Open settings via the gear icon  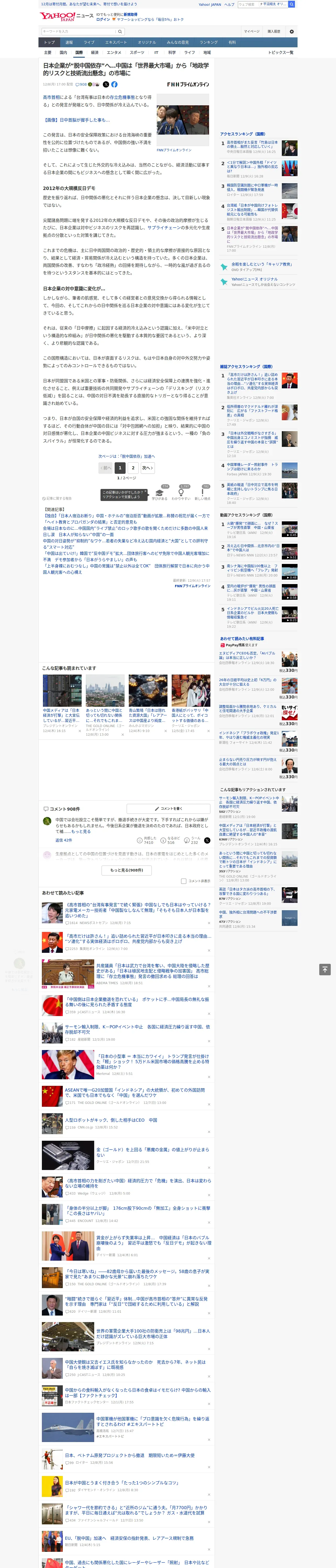[292, 32]
